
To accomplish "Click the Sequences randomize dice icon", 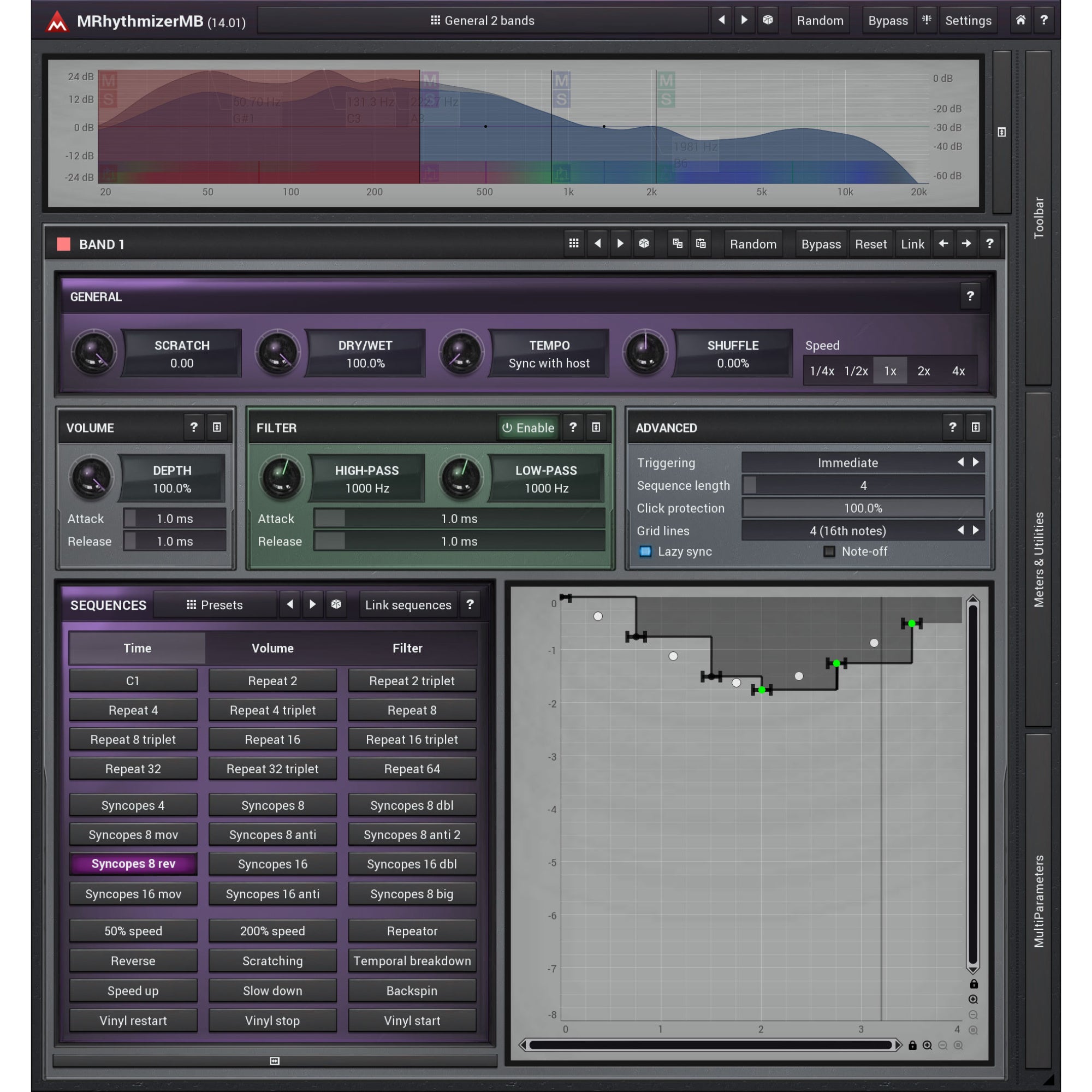I will point(336,604).
